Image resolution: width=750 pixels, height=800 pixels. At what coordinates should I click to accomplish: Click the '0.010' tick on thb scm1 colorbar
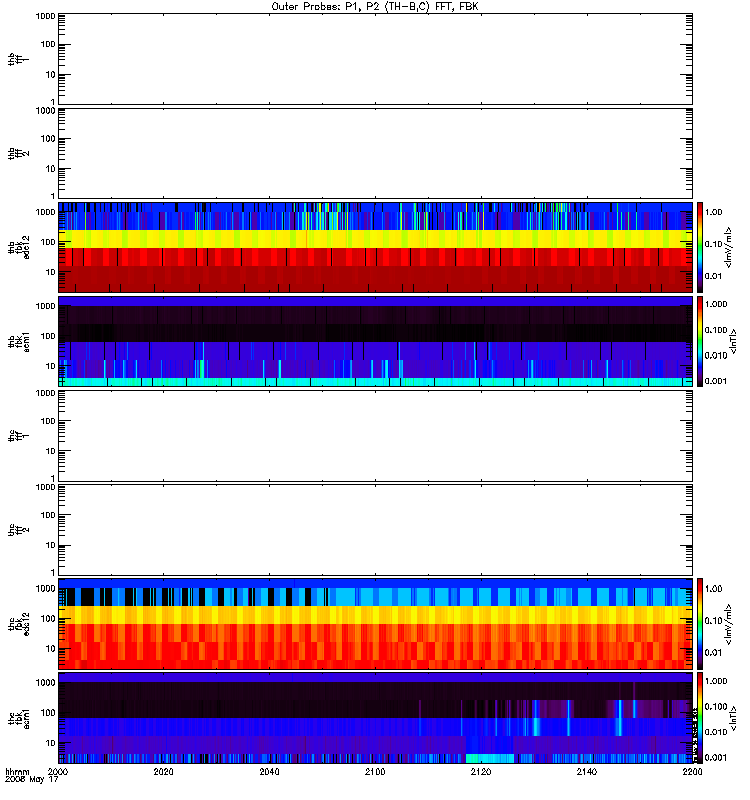point(716,356)
